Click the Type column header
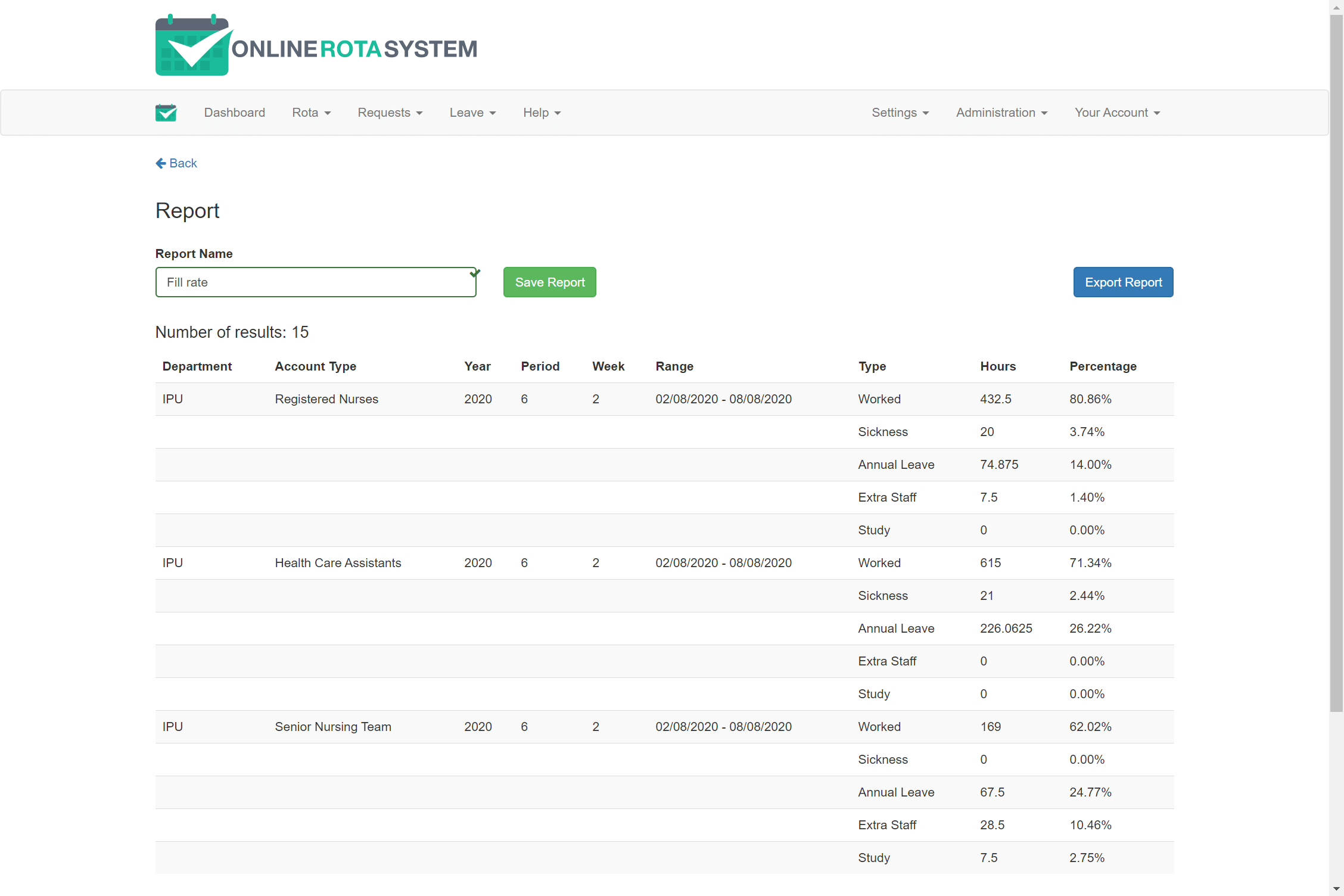1344x896 pixels. point(872,366)
